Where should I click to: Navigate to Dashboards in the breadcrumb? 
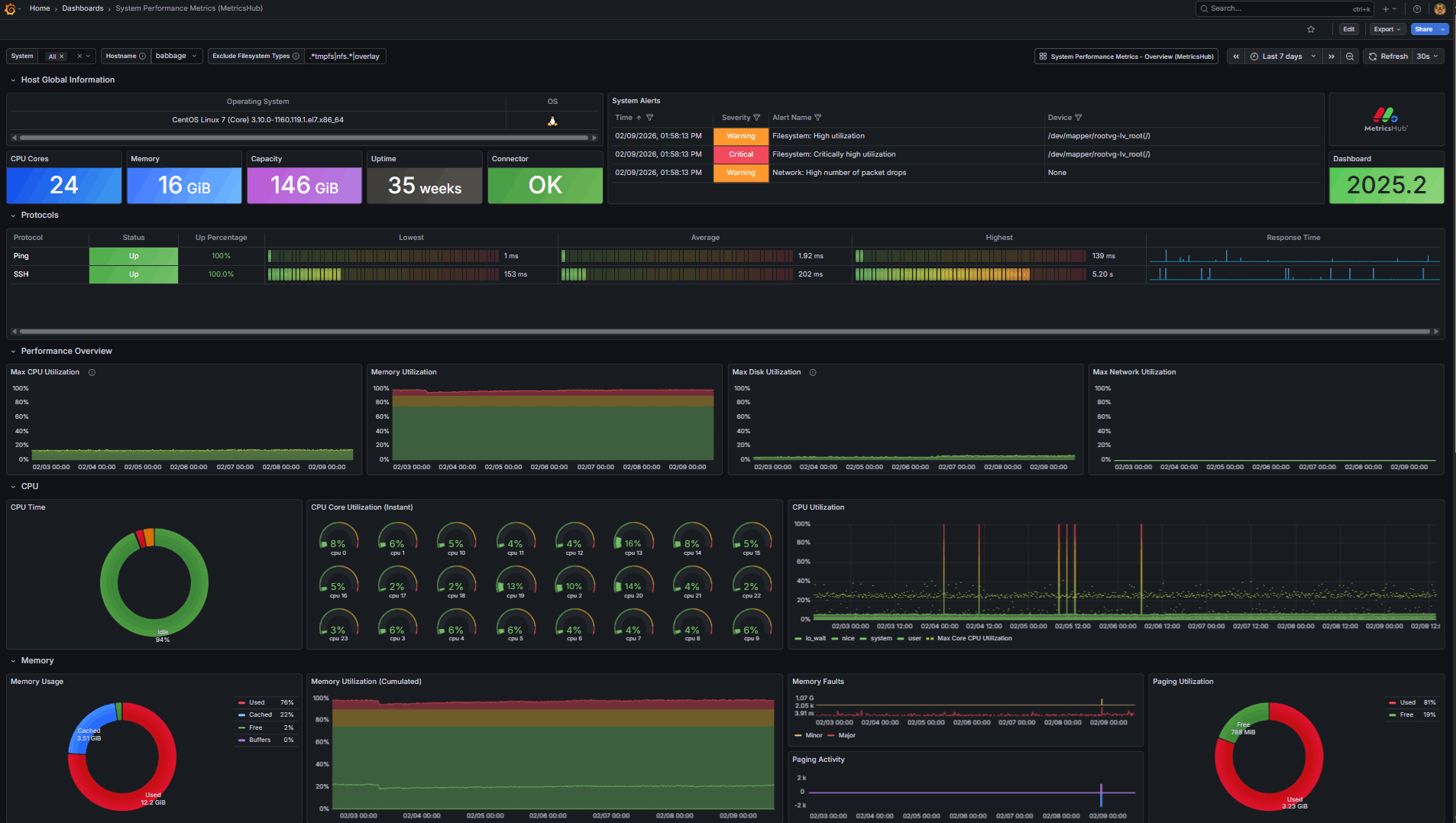(x=83, y=8)
